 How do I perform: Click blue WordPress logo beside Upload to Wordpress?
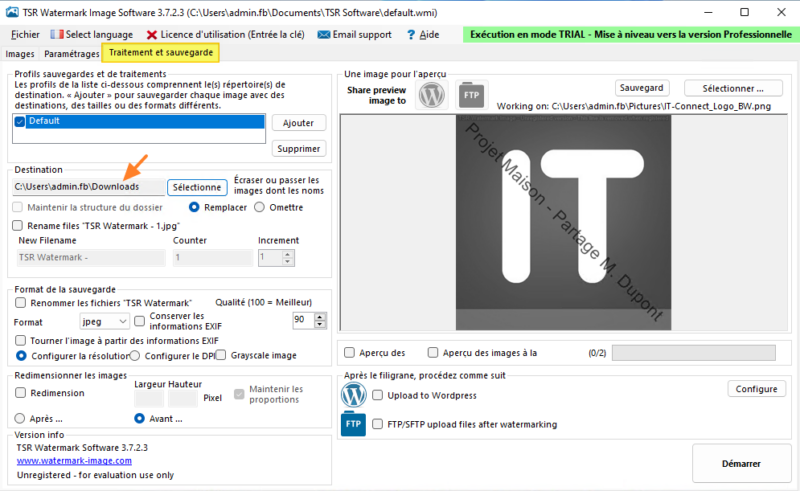[x=354, y=395]
